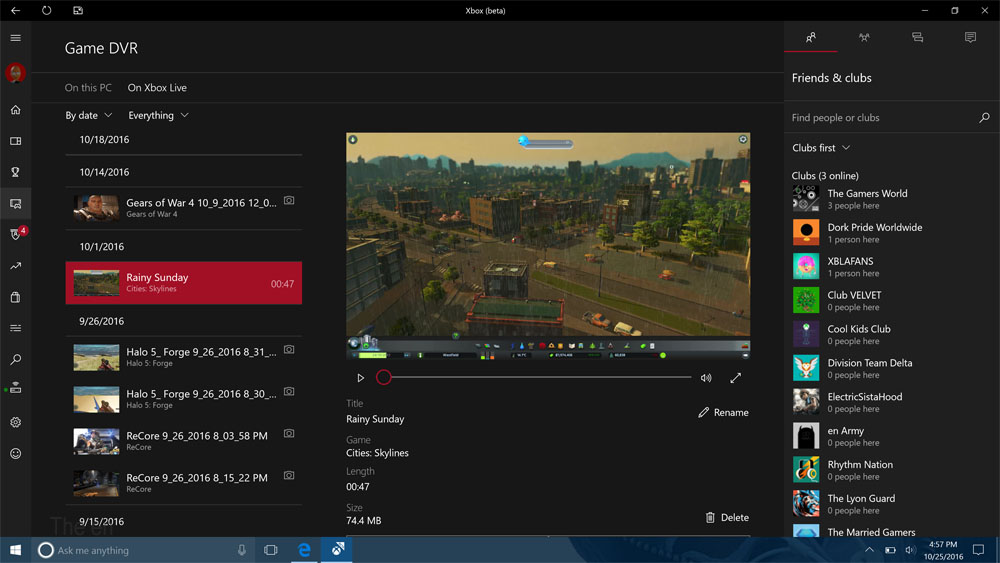Go to Home in the sidebar
Viewport: 1000px width, 563px height.
pos(15,110)
